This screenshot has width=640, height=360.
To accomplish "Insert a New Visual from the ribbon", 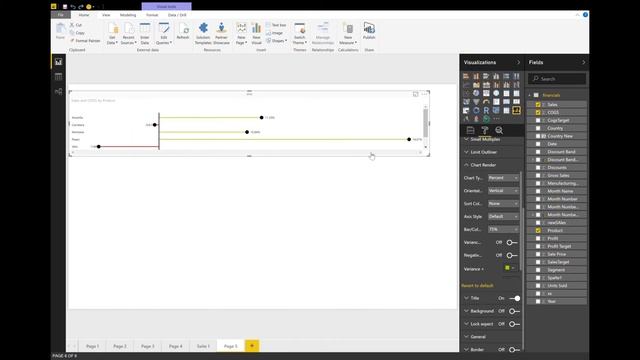I will pyautogui.click(x=256, y=33).
